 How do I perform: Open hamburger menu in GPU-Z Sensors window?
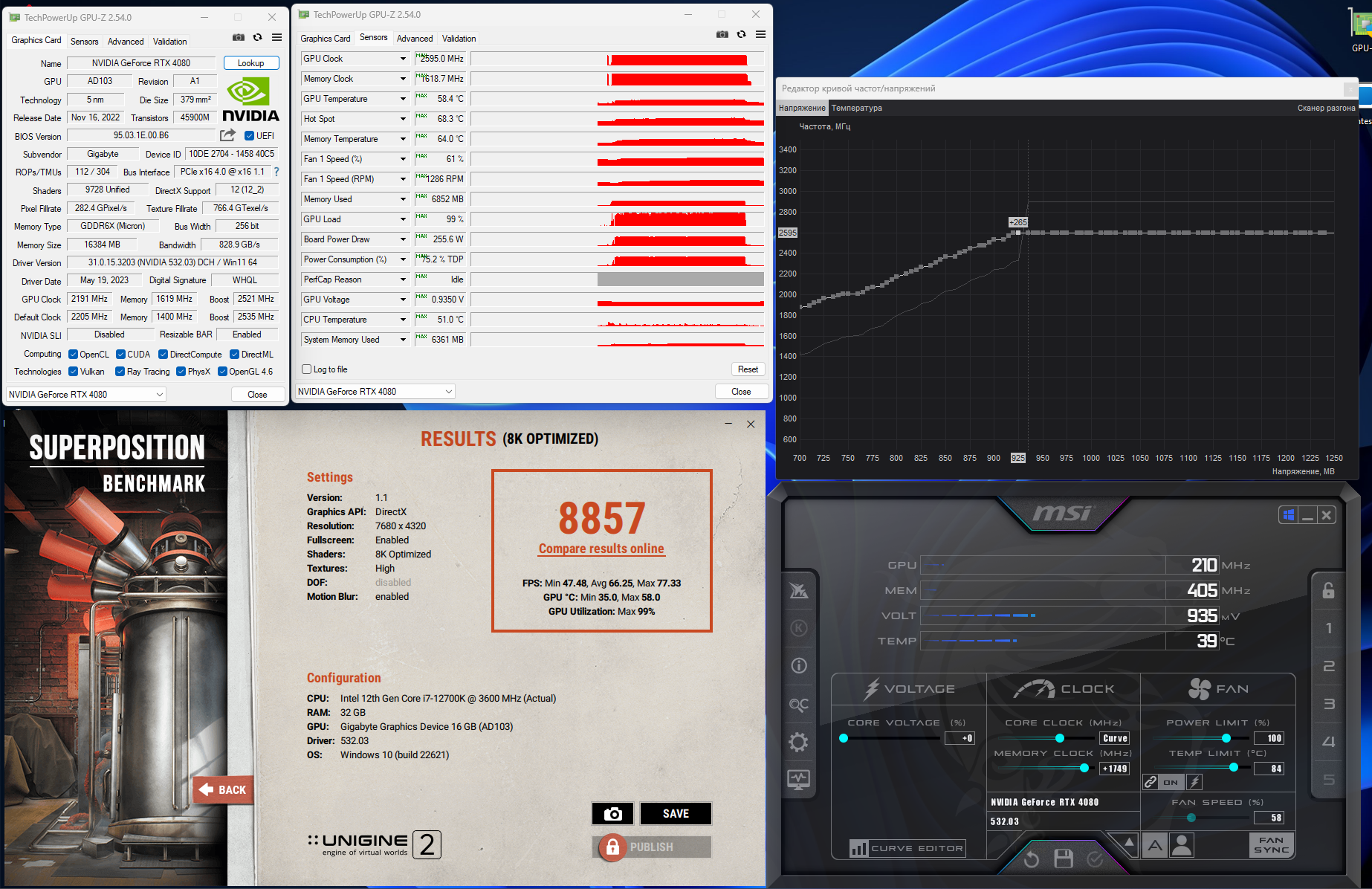click(760, 34)
